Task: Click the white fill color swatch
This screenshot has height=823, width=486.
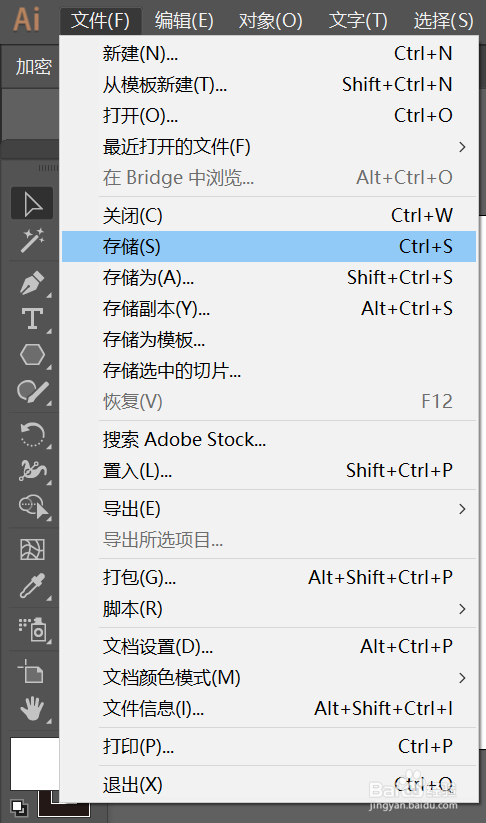Action: click(x=35, y=764)
